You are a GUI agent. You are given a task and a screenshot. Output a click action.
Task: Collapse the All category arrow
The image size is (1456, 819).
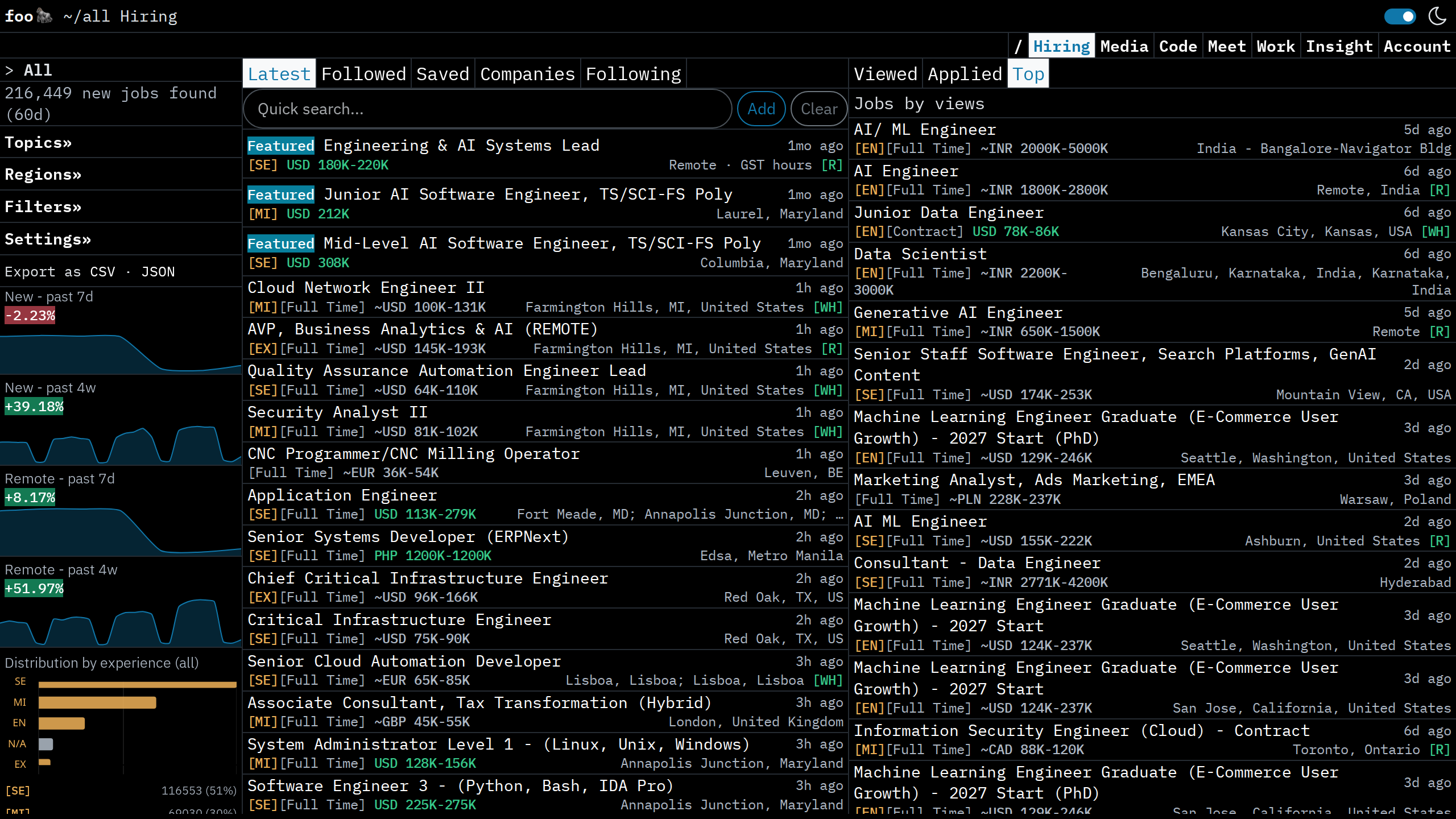point(9,70)
